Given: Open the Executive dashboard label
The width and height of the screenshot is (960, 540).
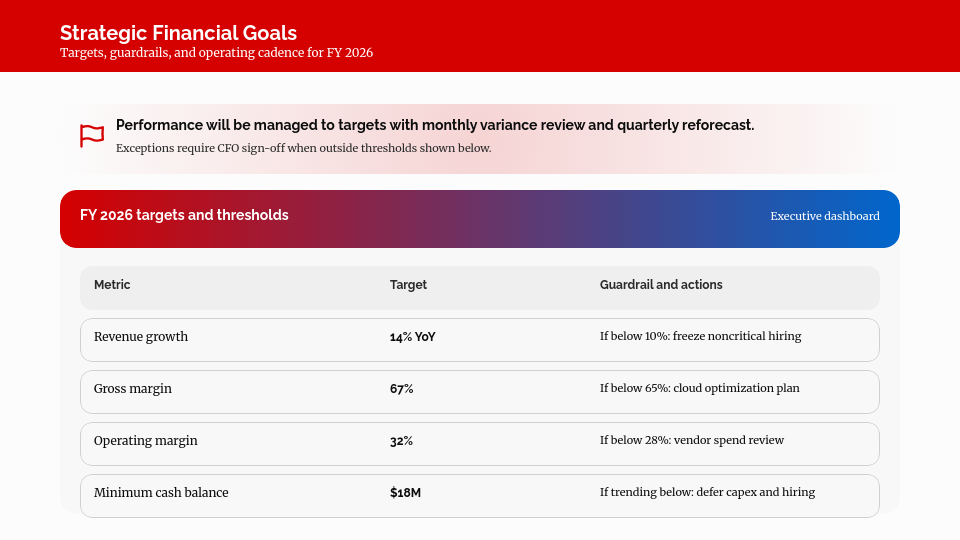Looking at the screenshot, I should (824, 216).
